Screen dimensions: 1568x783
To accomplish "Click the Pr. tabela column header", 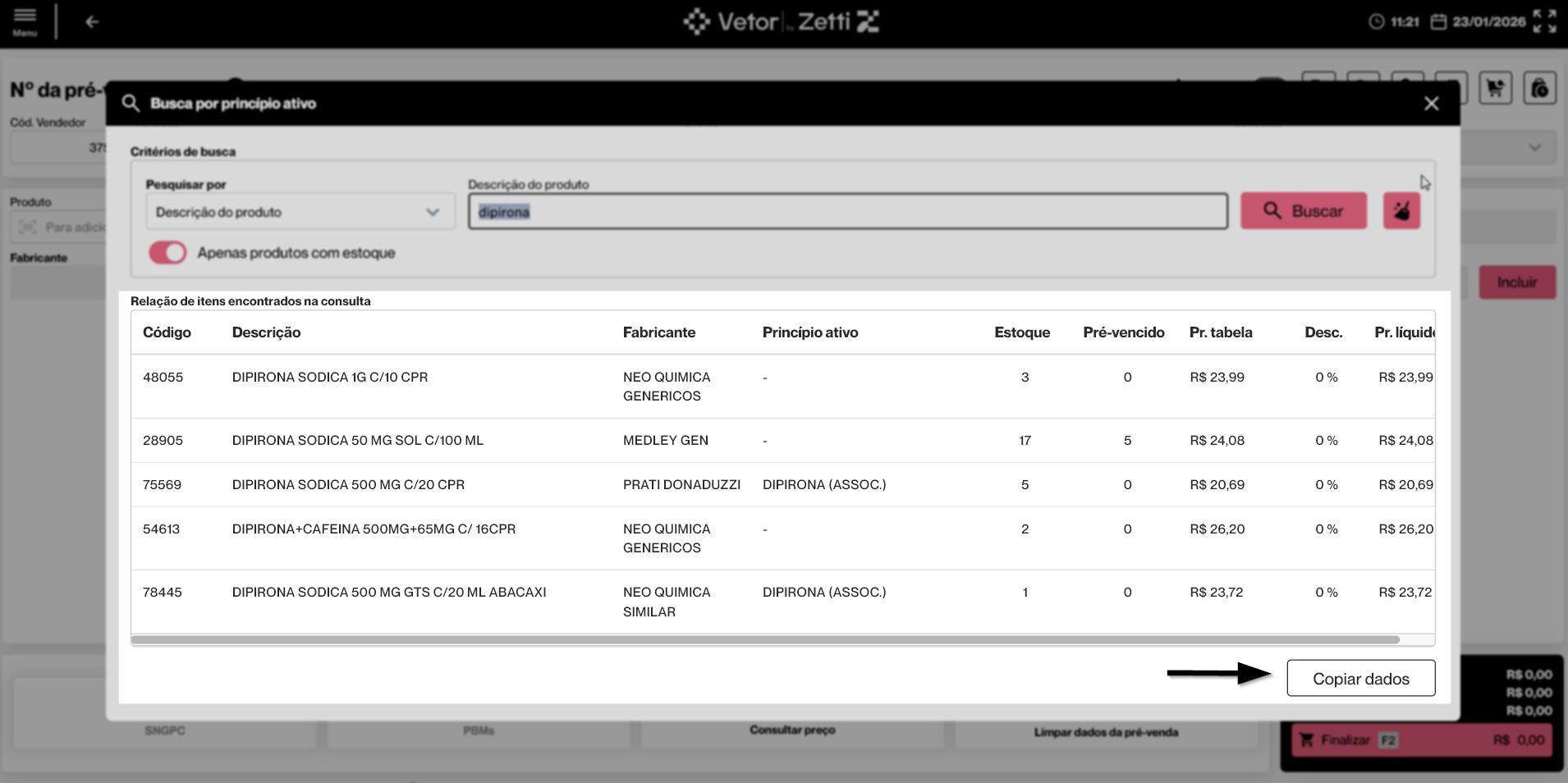I will [1221, 332].
